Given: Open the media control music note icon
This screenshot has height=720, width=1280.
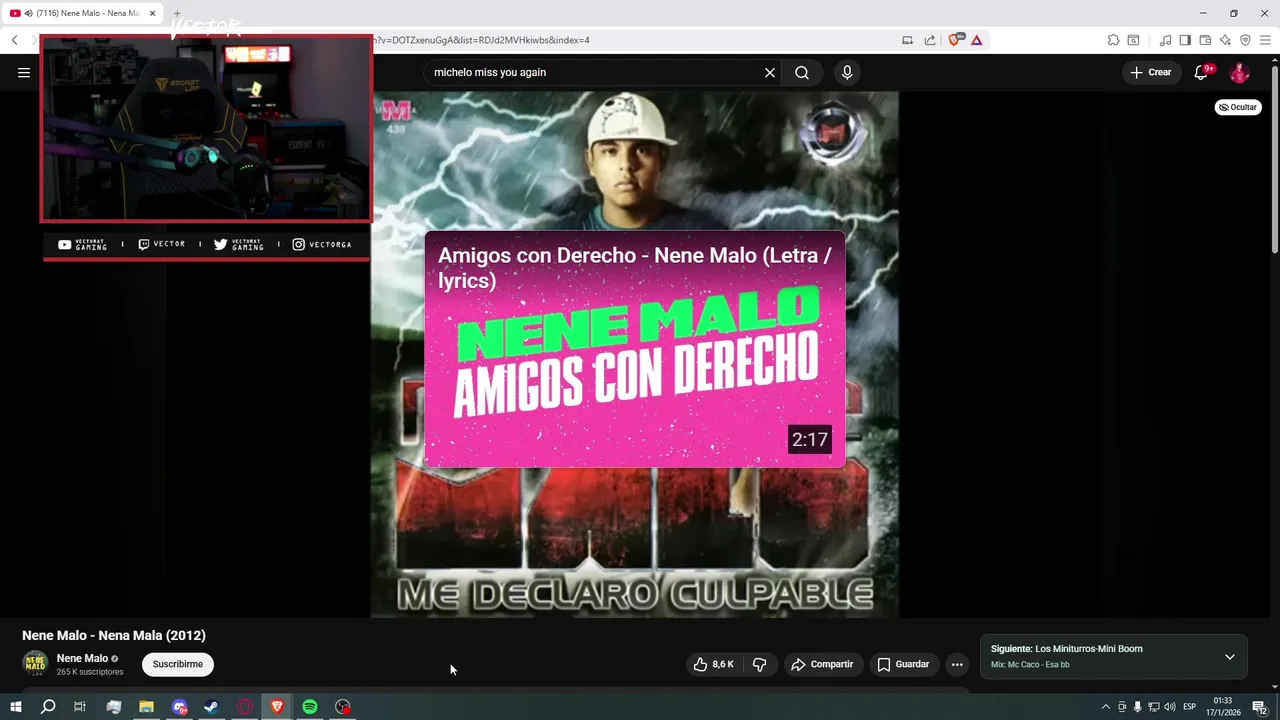Looking at the screenshot, I should click(x=1165, y=40).
